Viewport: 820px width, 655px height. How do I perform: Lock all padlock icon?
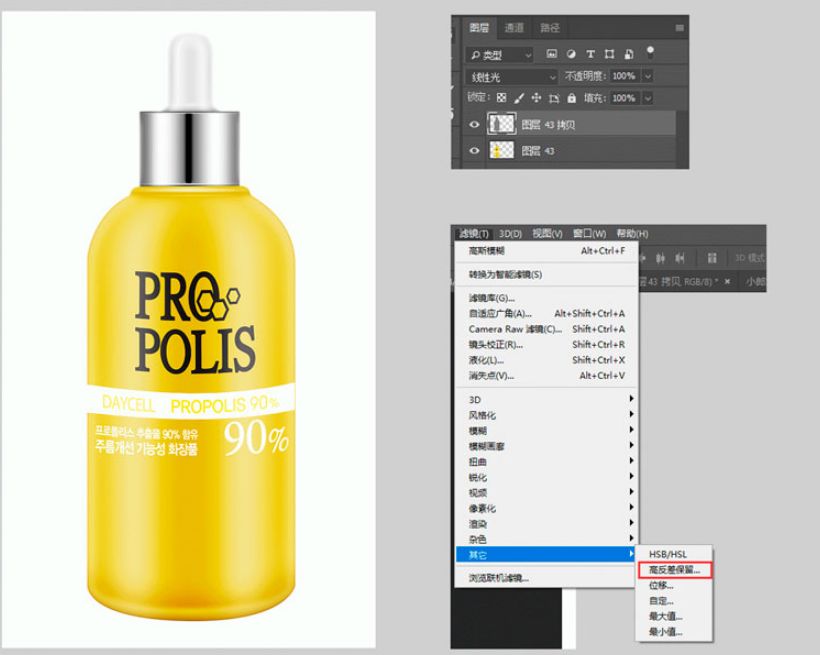click(572, 98)
